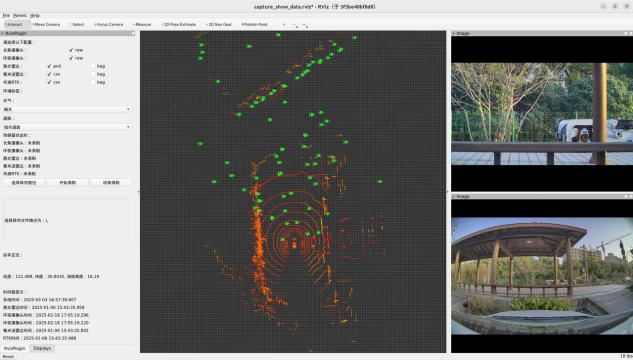Image resolution: width=633 pixels, height=360 pixels.
Task: Select the 2D Pose Estimate tool
Action: pyautogui.click(x=179, y=25)
